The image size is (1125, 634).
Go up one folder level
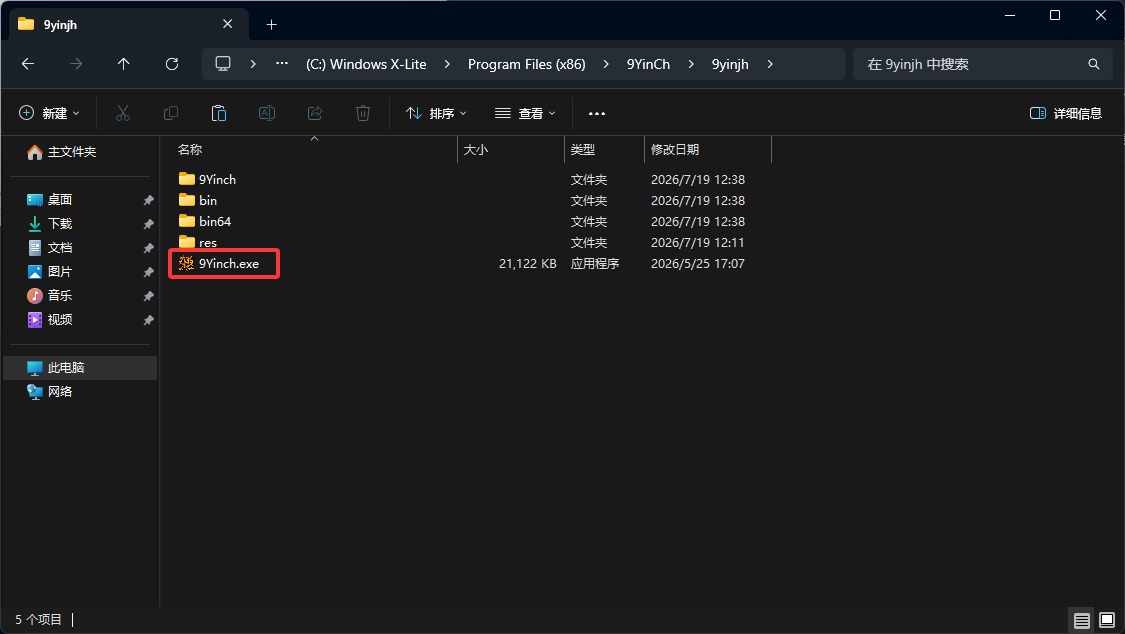tap(123, 65)
